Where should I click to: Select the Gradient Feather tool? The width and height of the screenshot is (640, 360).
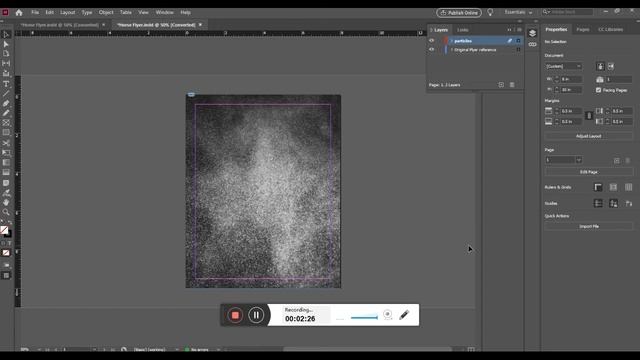[x=6, y=172]
